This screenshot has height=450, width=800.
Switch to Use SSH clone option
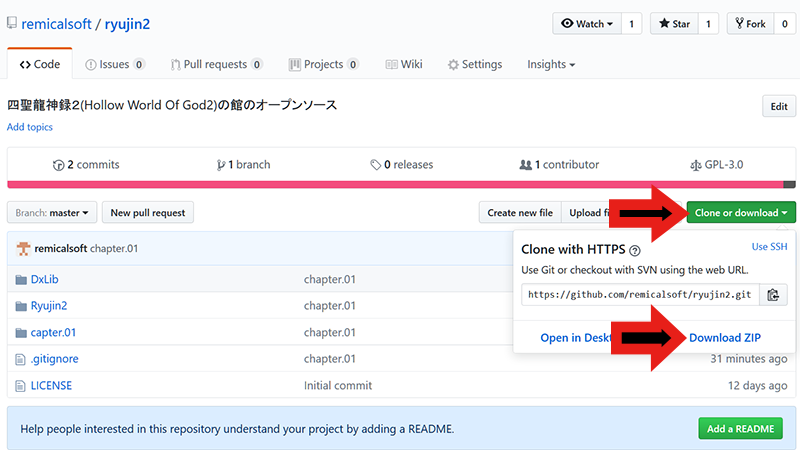pyautogui.click(x=769, y=246)
